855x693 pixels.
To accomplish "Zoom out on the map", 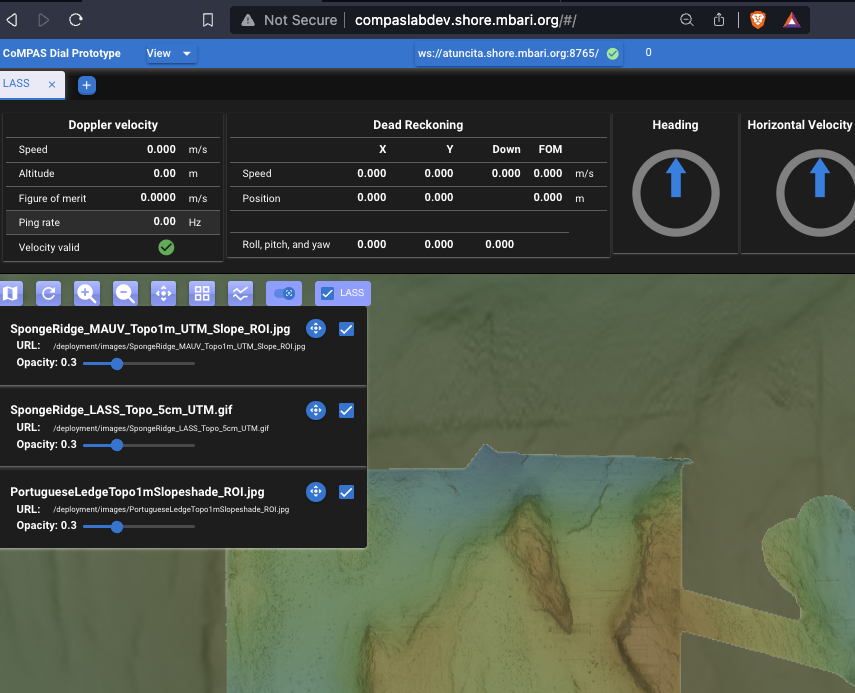I will [x=125, y=293].
